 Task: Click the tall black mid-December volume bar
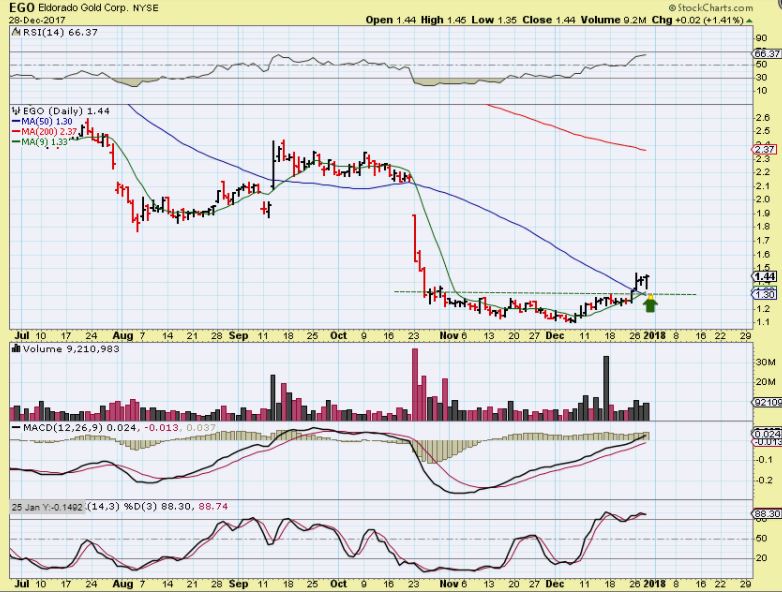[x=606, y=388]
